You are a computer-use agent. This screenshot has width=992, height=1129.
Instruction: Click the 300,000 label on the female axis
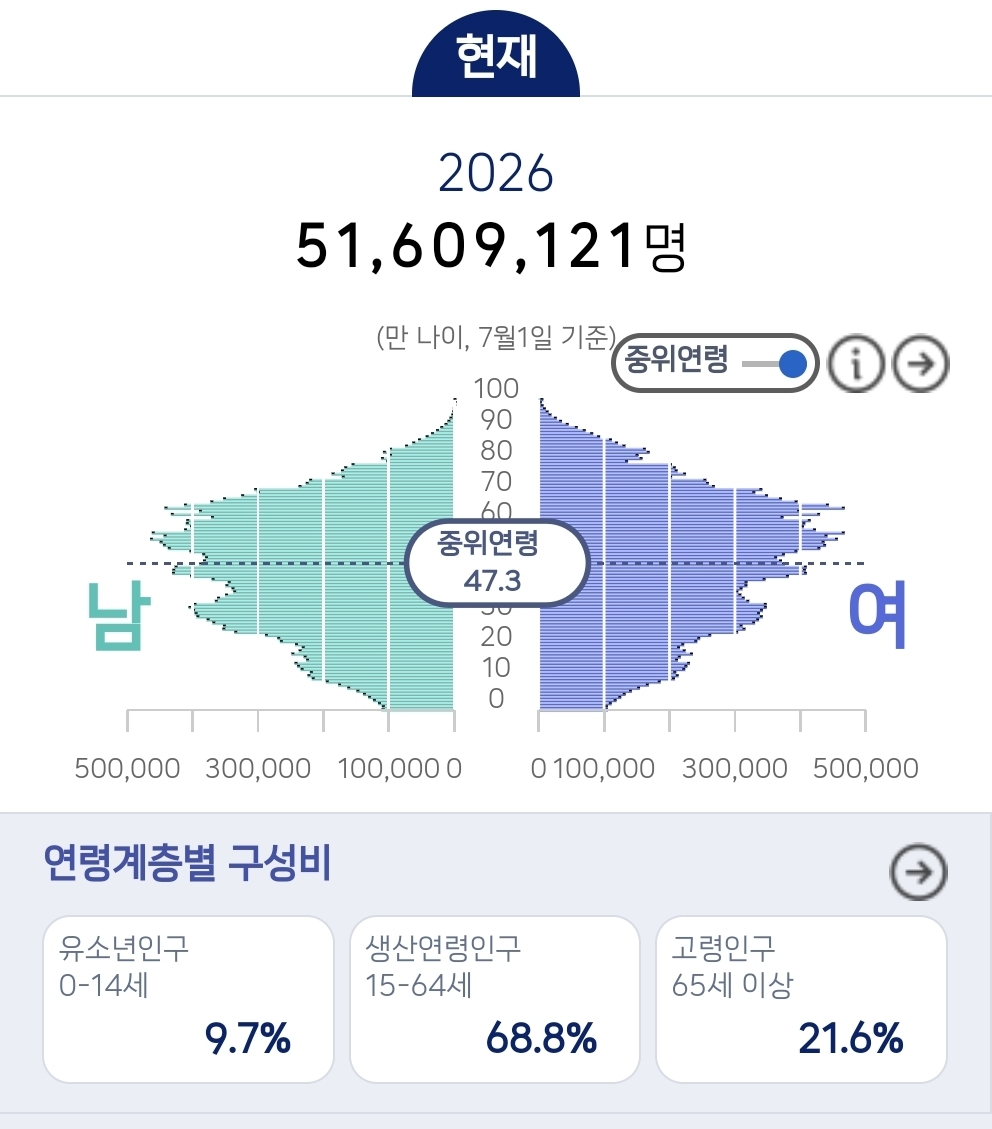pyautogui.click(x=735, y=768)
